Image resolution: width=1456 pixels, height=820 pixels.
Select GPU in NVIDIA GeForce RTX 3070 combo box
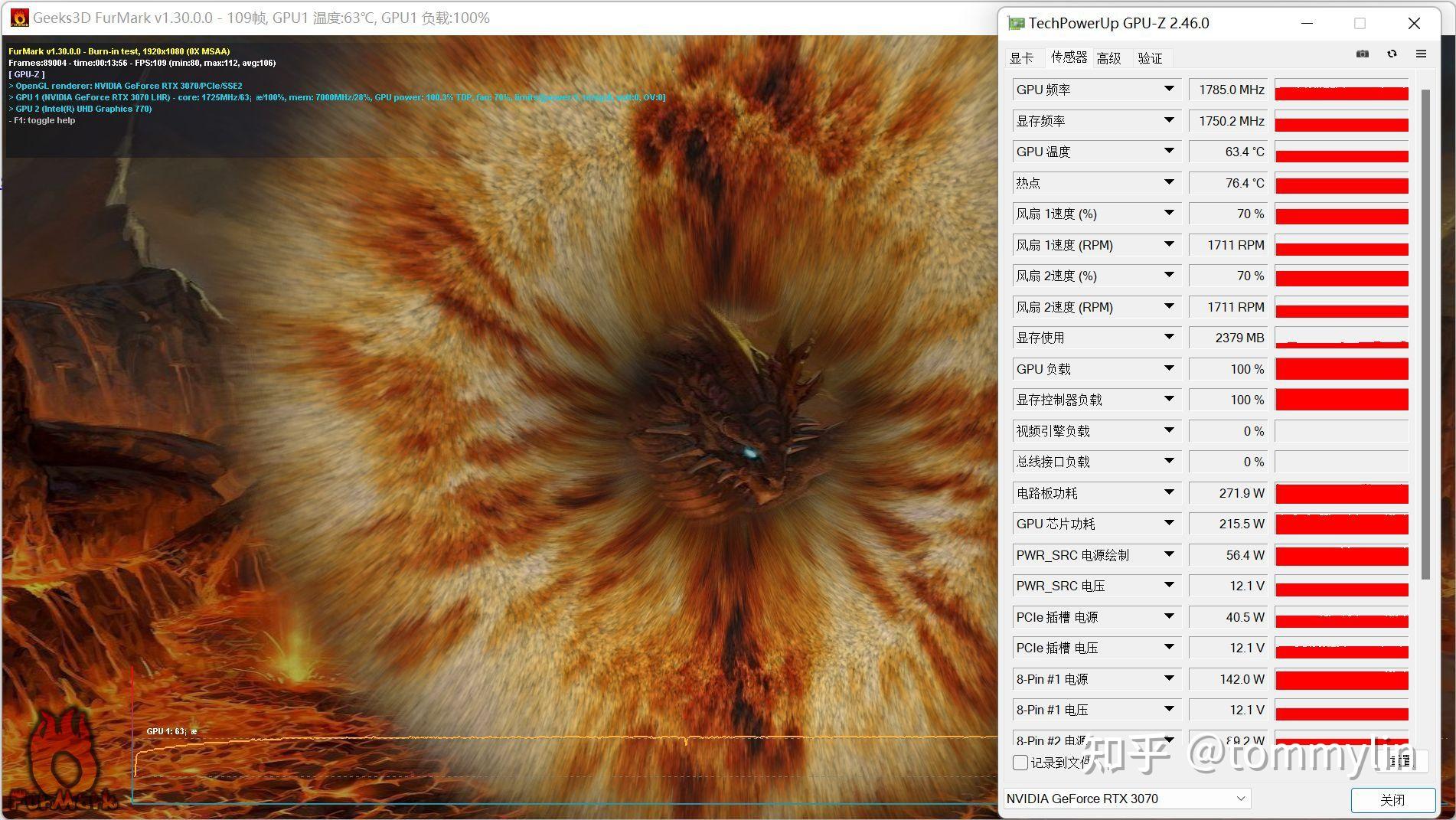[x=1127, y=799]
